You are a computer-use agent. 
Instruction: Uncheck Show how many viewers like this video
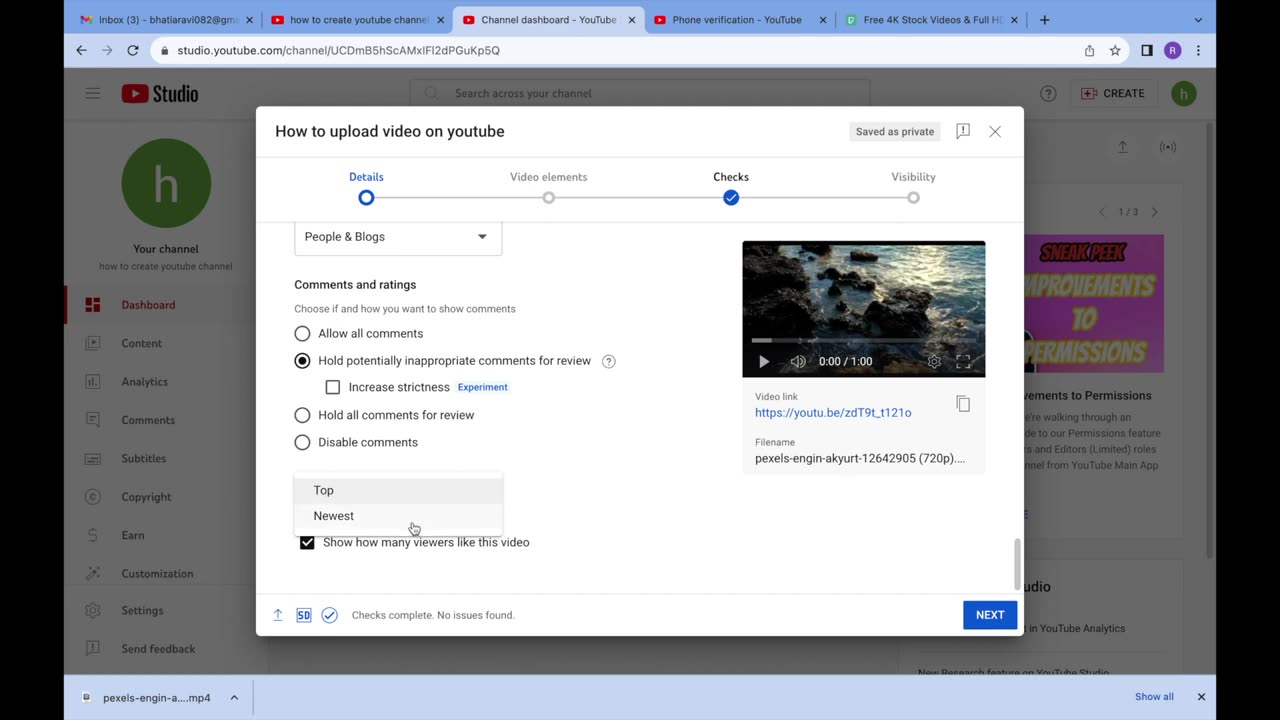[307, 542]
